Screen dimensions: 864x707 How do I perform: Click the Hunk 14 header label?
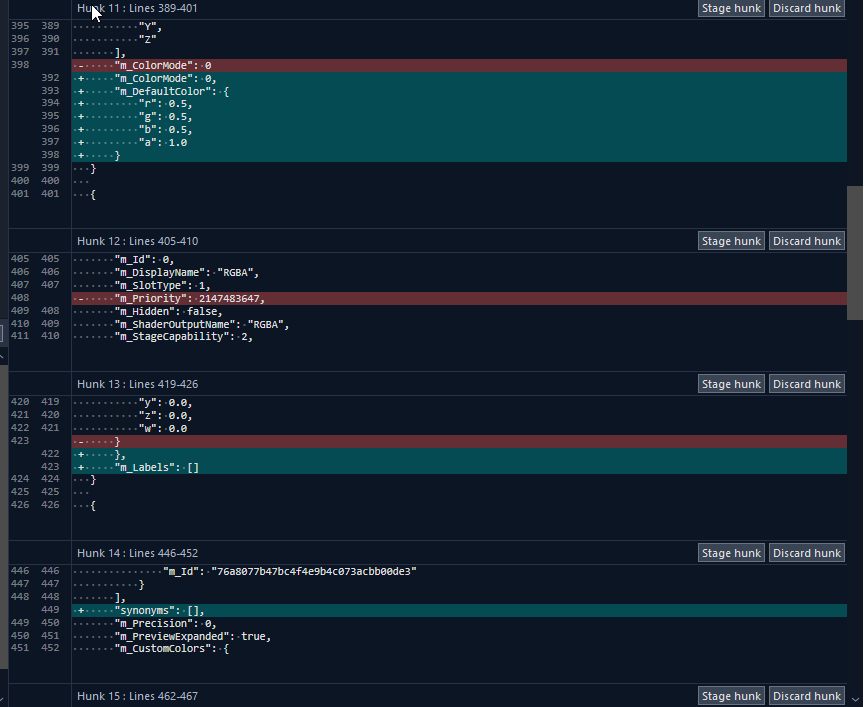pyautogui.click(x=137, y=553)
